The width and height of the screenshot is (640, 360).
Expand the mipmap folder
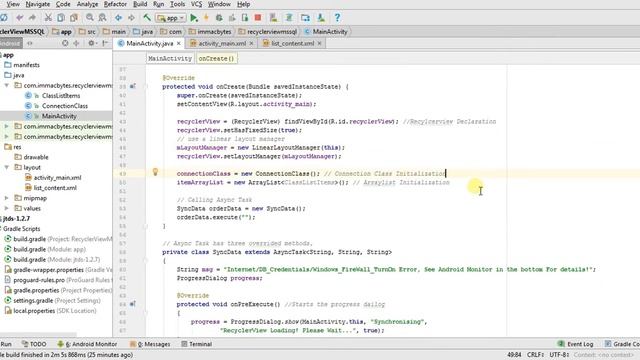pyautogui.click(x=7, y=198)
